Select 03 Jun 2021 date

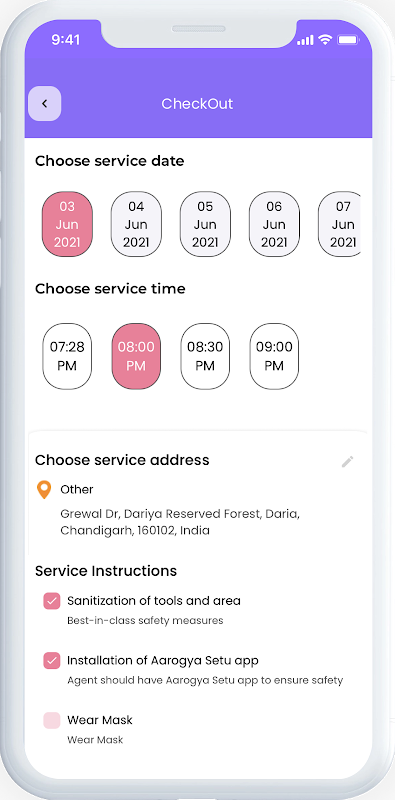pyautogui.click(x=67, y=224)
